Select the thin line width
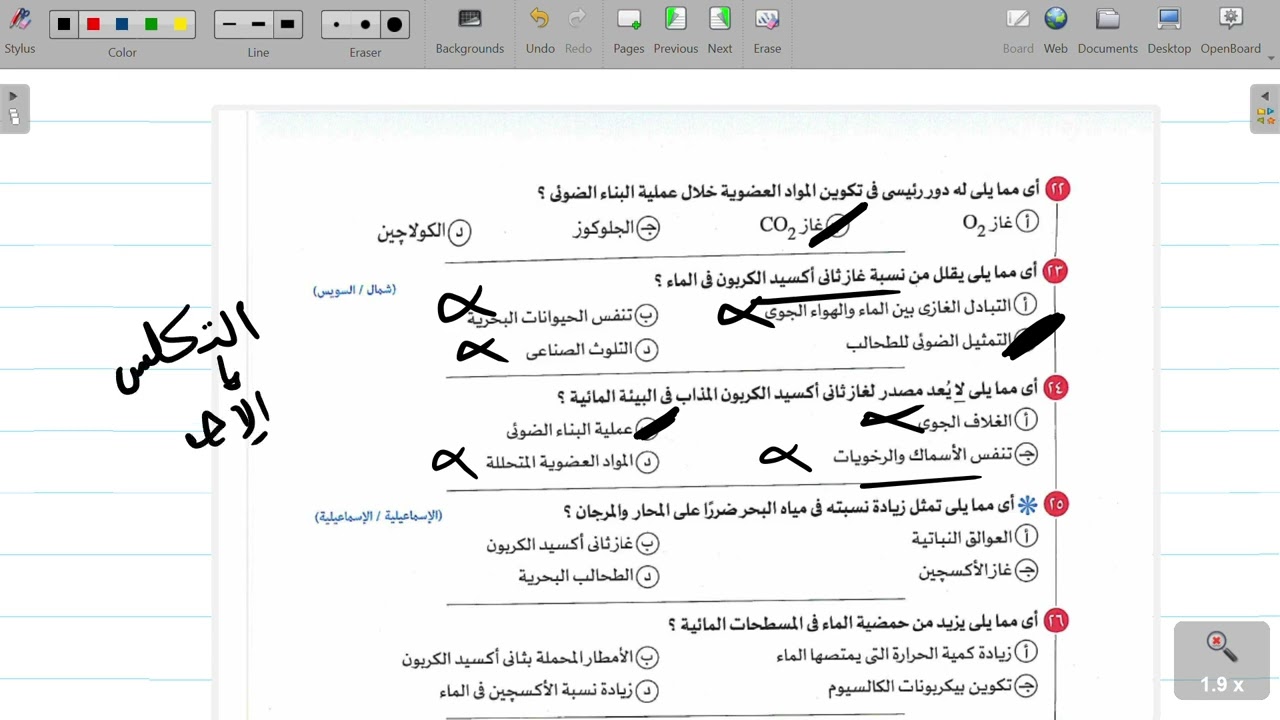This screenshot has width=1280, height=720. (230, 24)
